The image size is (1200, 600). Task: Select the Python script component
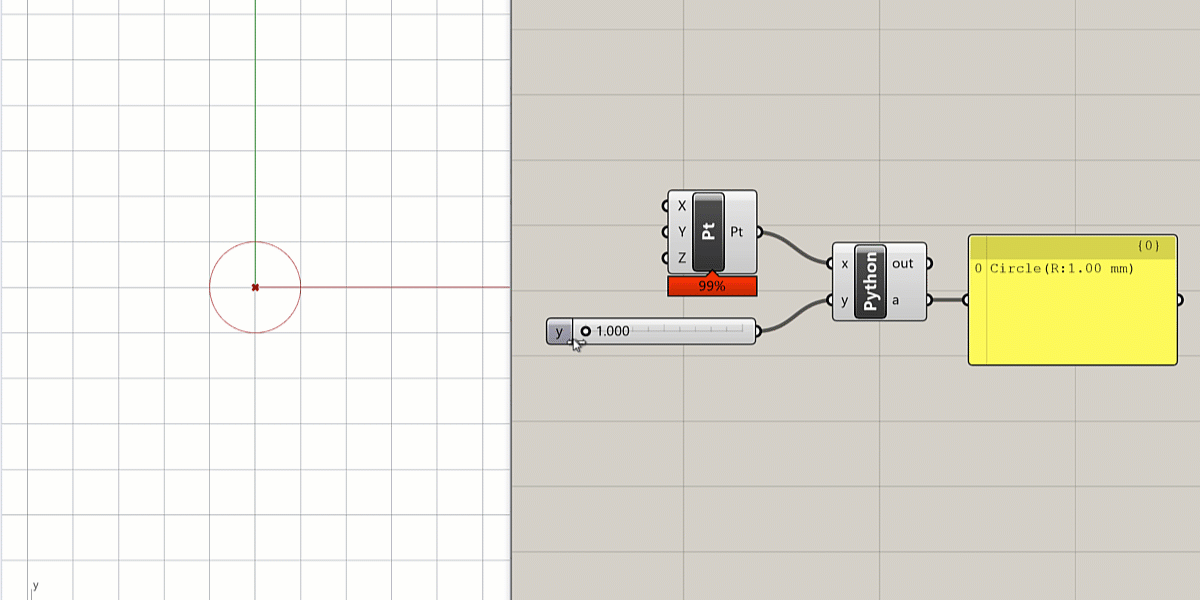(870, 282)
